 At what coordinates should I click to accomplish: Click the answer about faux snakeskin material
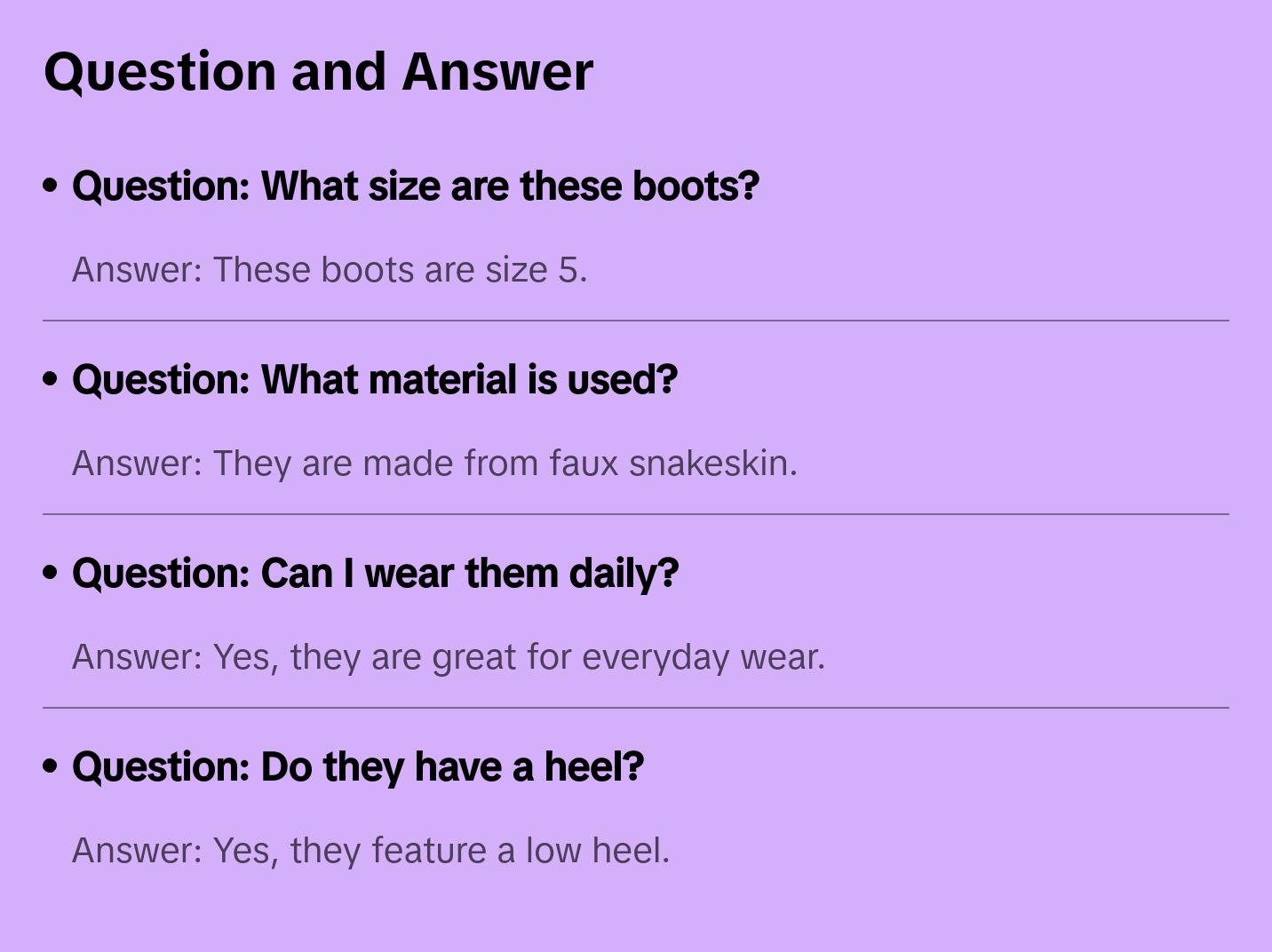pos(434,464)
